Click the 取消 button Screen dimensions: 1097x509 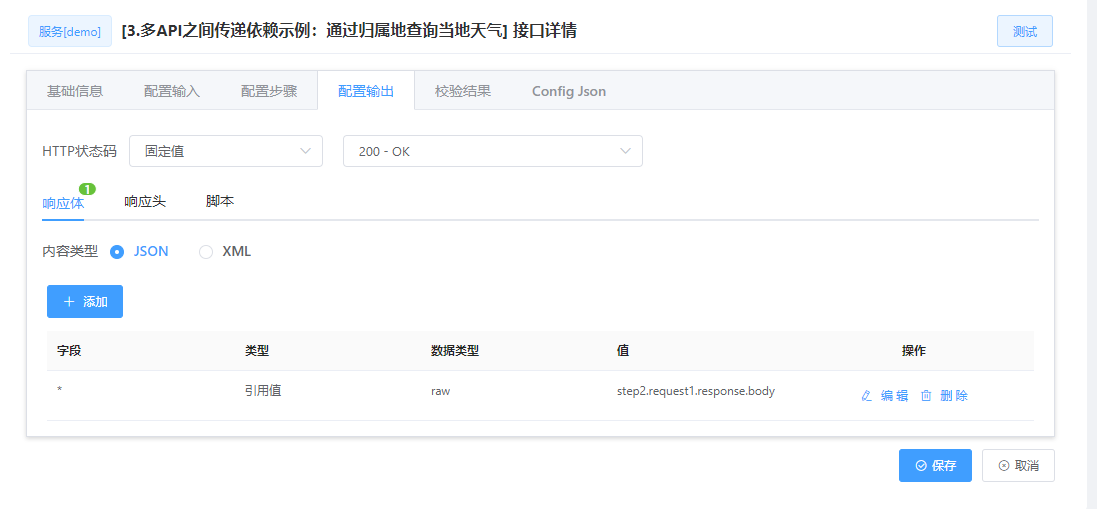click(1019, 466)
